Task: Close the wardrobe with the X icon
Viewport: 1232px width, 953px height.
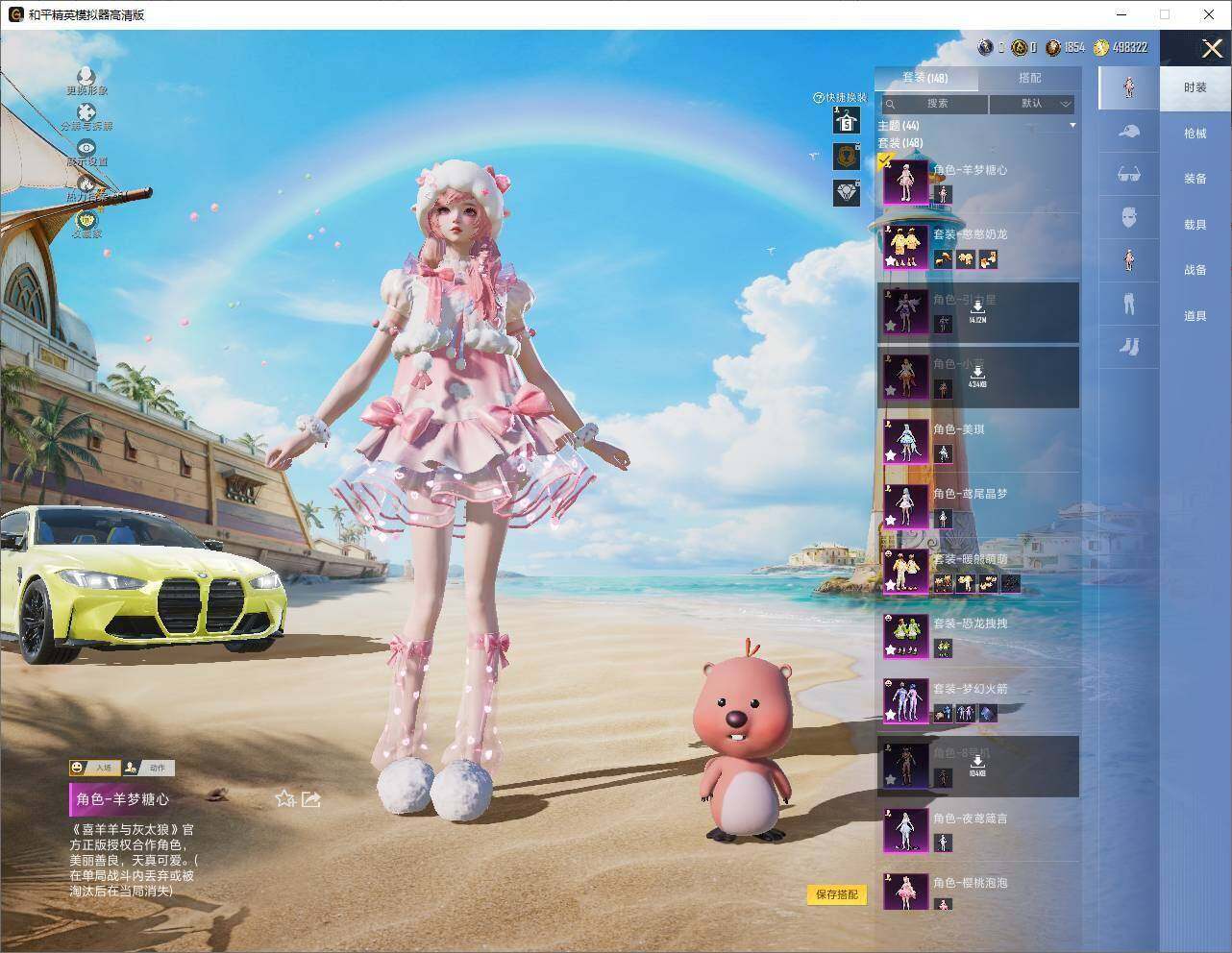Action: [1212, 48]
